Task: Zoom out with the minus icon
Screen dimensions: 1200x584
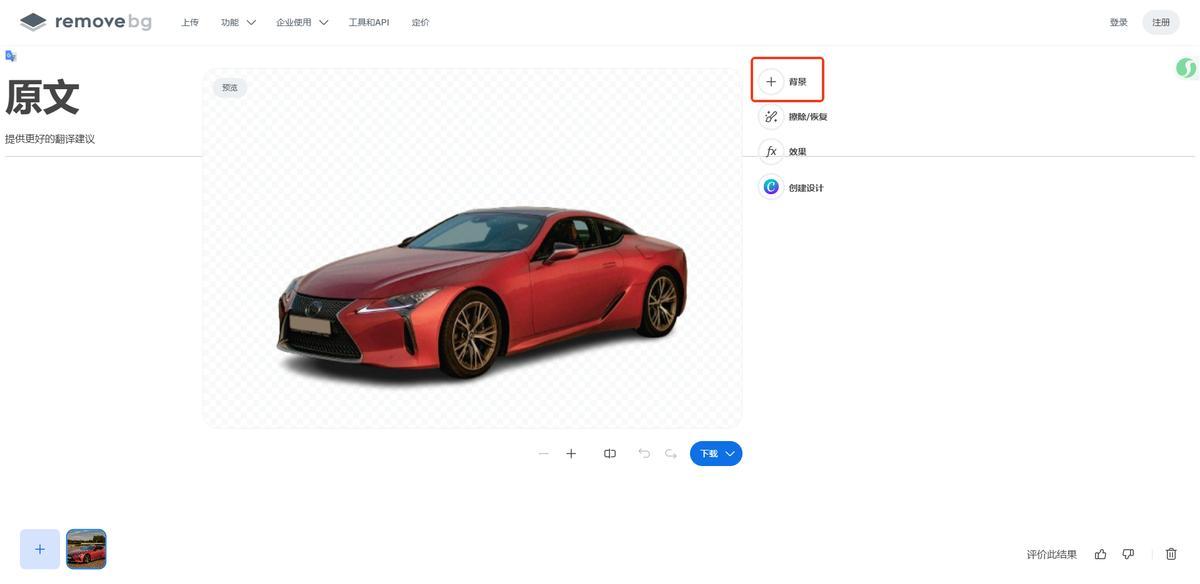Action: coord(543,454)
